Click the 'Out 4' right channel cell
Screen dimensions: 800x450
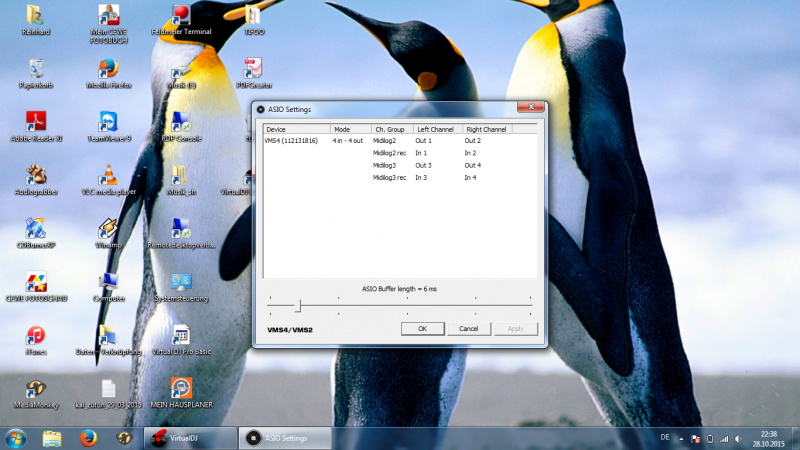(x=472, y=165)
